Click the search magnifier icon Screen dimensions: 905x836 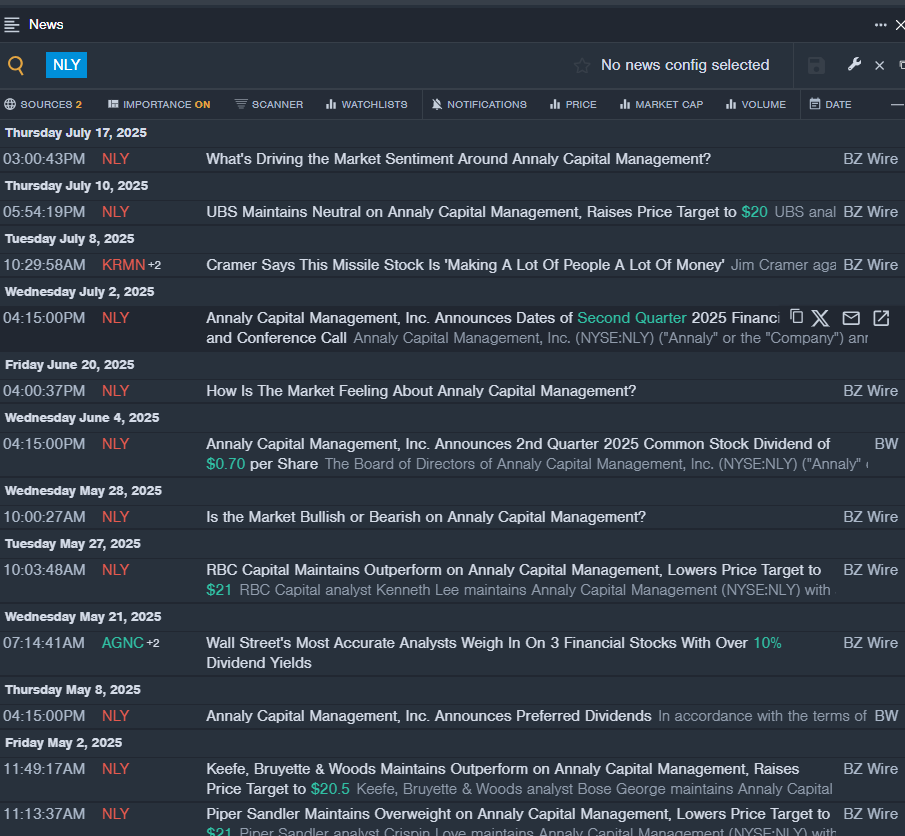click(16, 65)
